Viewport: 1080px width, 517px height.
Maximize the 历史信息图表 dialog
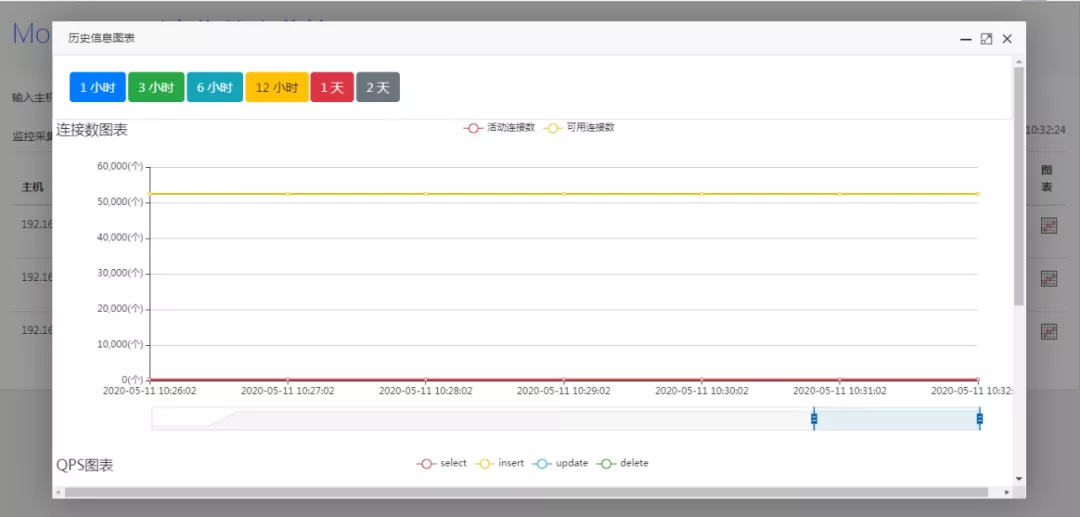click(986, 39)
